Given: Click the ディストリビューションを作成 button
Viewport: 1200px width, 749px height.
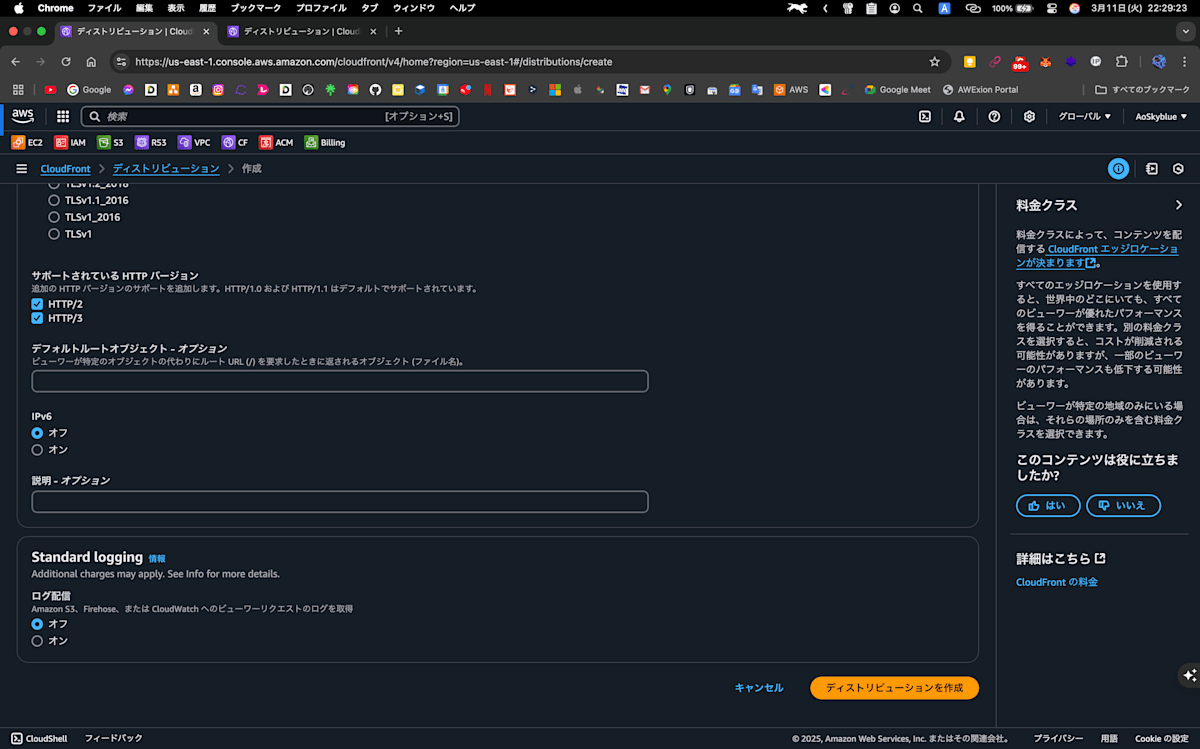Looking at the screenshot, I should point(894,688).
